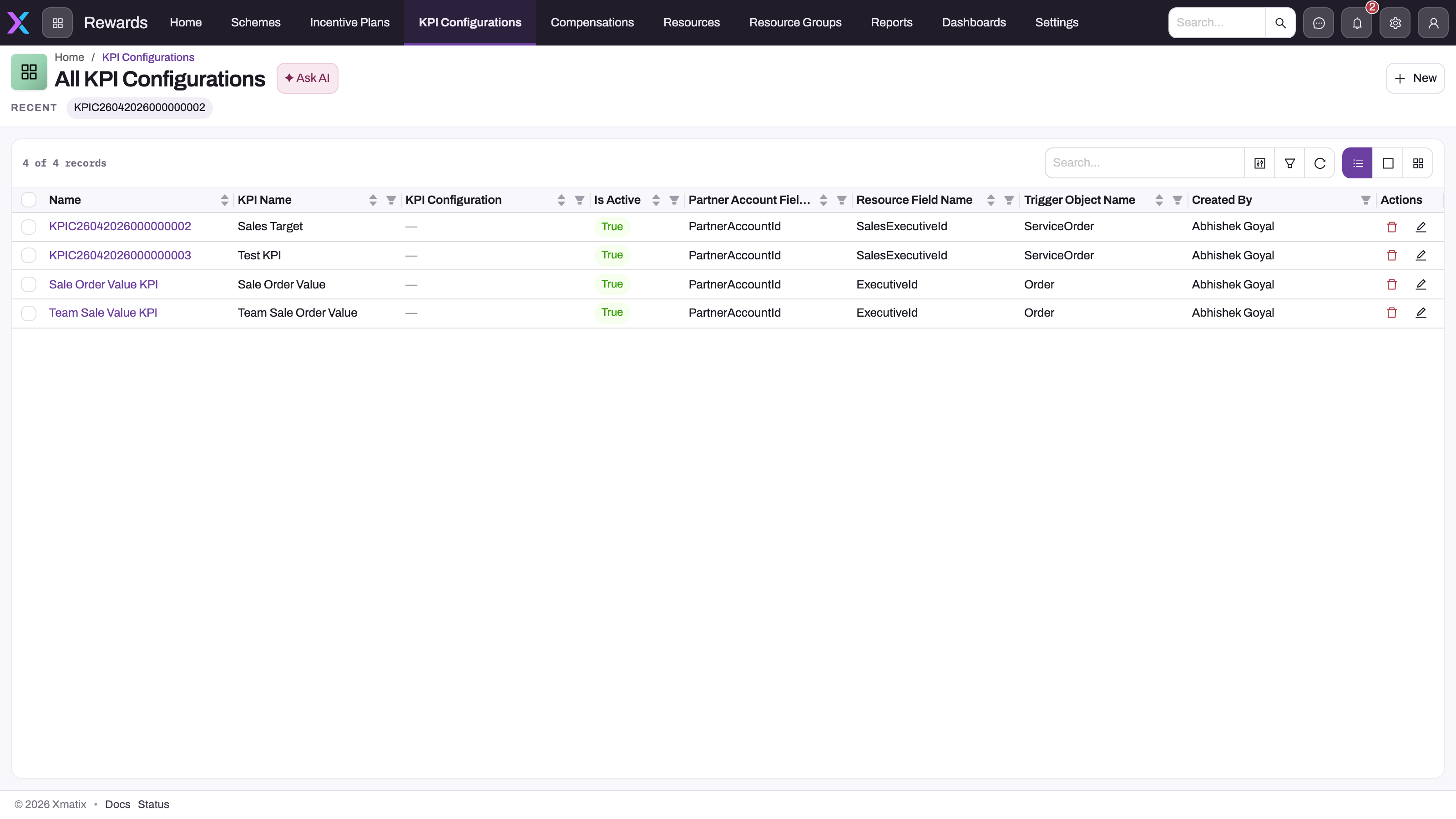Switch to split panel view
This screenshot has height=819, width=1456.
click(x=1388, y=163)
